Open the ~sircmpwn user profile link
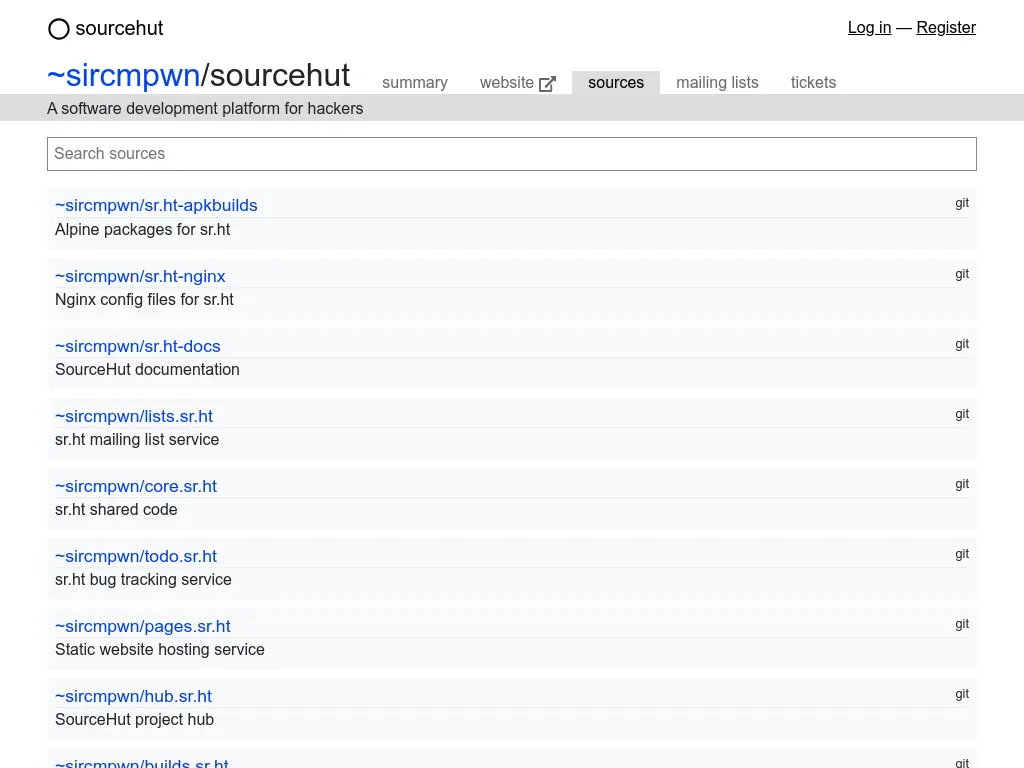Viewport: 1024px width, 768px height. 123,75
